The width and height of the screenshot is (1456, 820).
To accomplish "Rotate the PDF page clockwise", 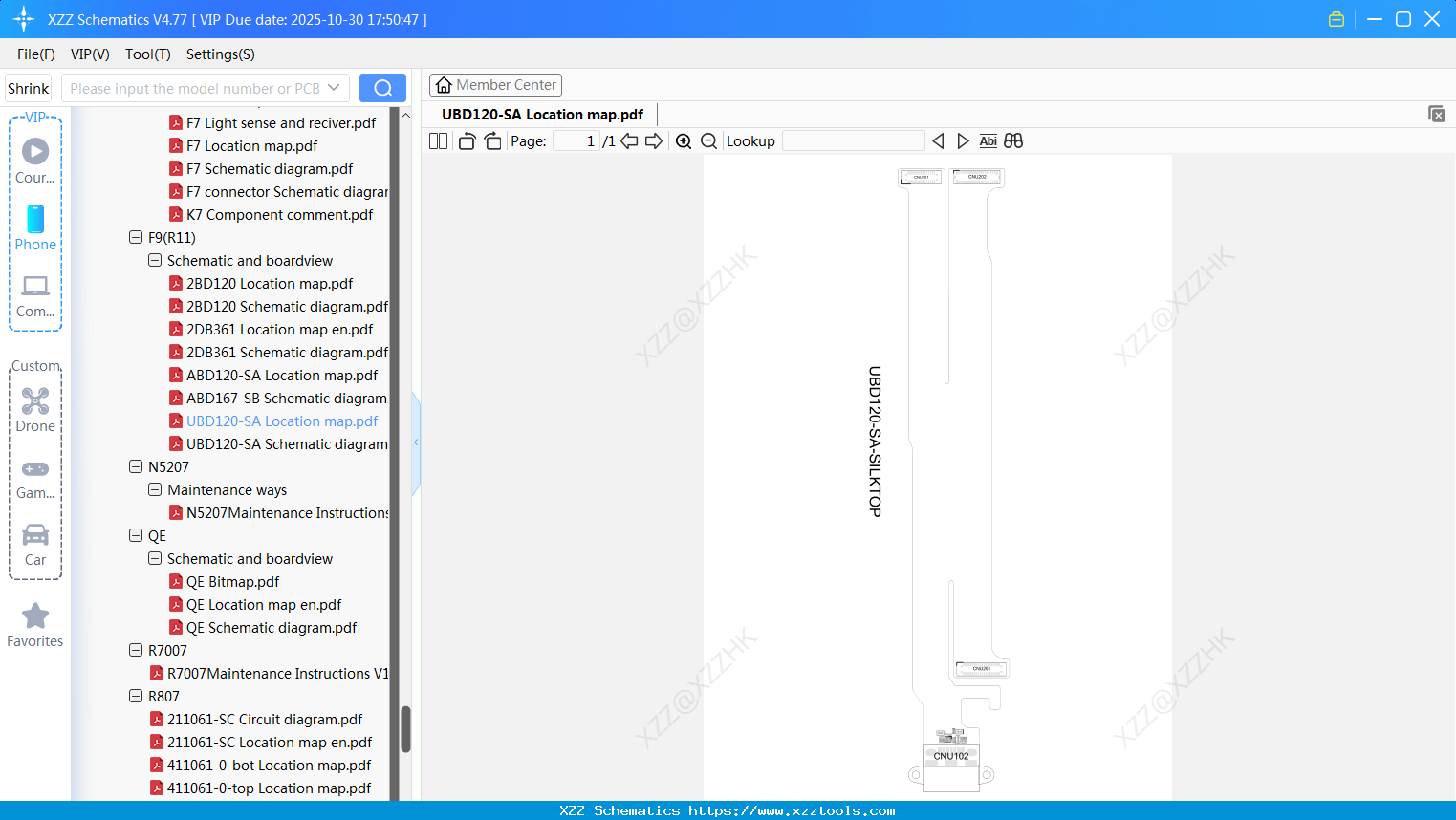I will point(491,140).
